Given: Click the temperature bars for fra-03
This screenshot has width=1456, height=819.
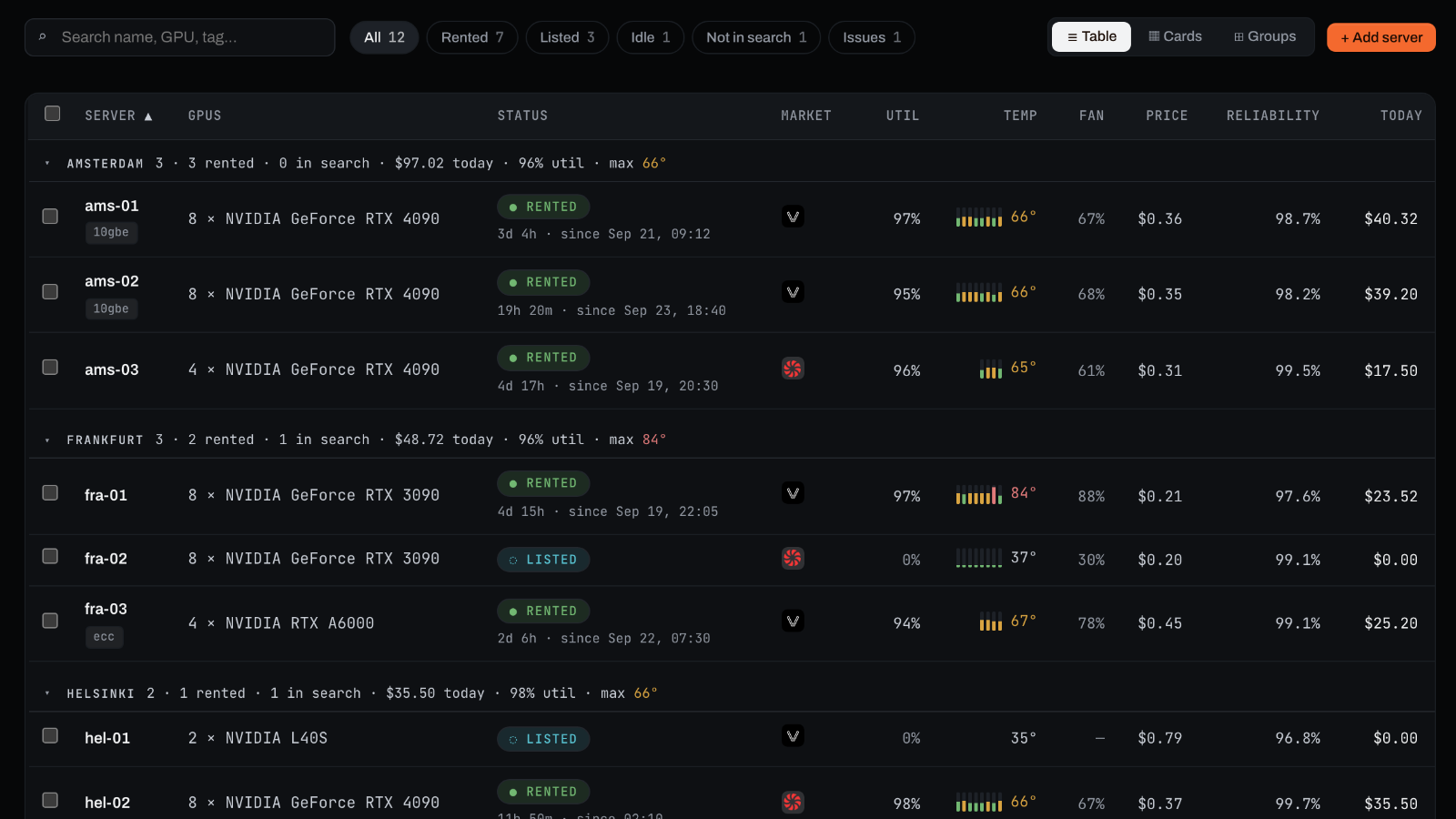Looking at the screenshot, I should (x=991, y=622).
